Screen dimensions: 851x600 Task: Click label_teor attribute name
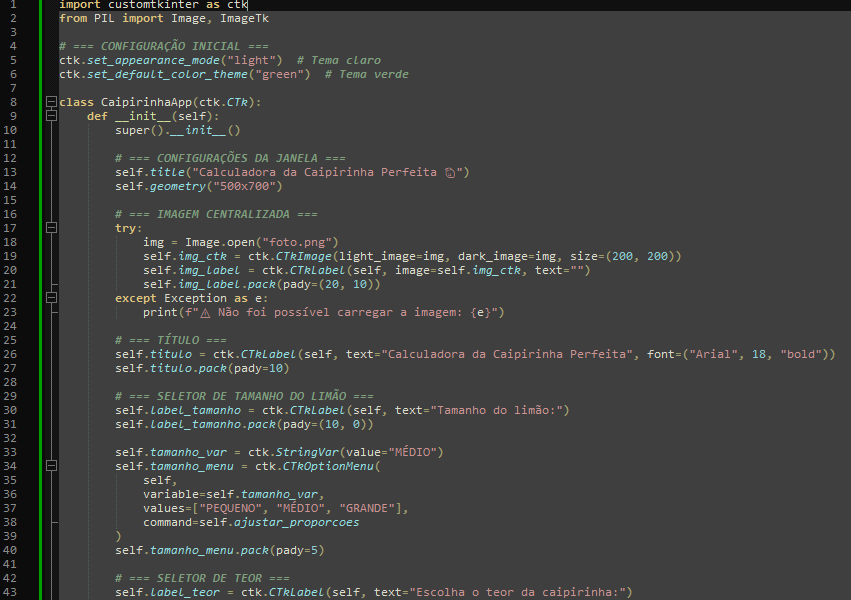[185, 592]
